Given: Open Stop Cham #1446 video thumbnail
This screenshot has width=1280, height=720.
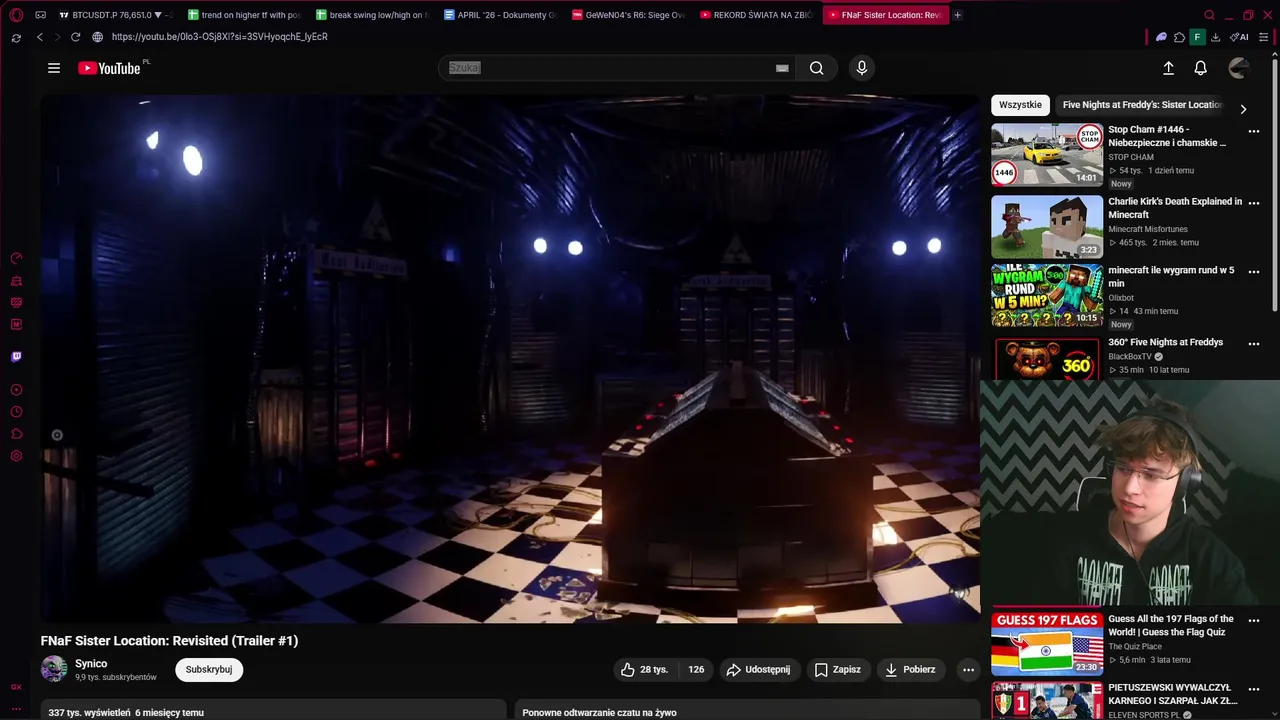Looking at the screenshot, I should (x=1047, y=155).
